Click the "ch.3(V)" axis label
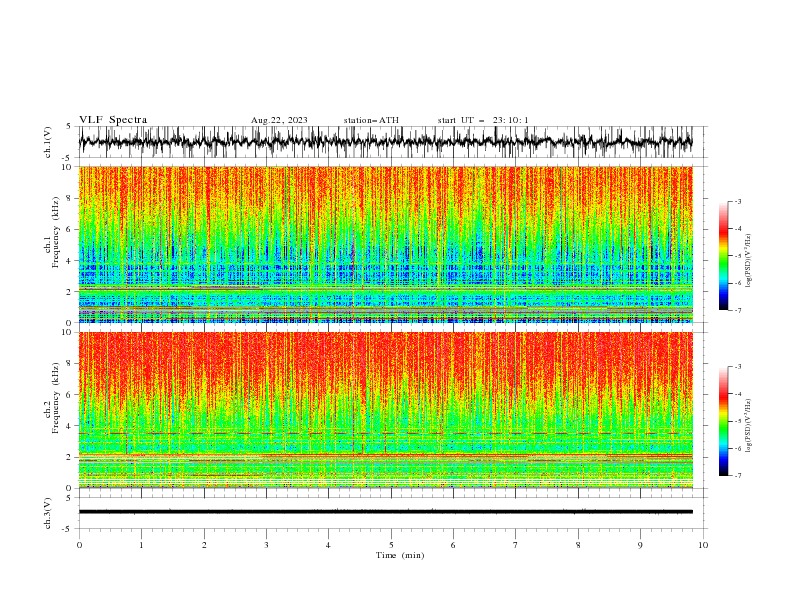The width and height of the screenshot is (792, 612). click(48, 513)
